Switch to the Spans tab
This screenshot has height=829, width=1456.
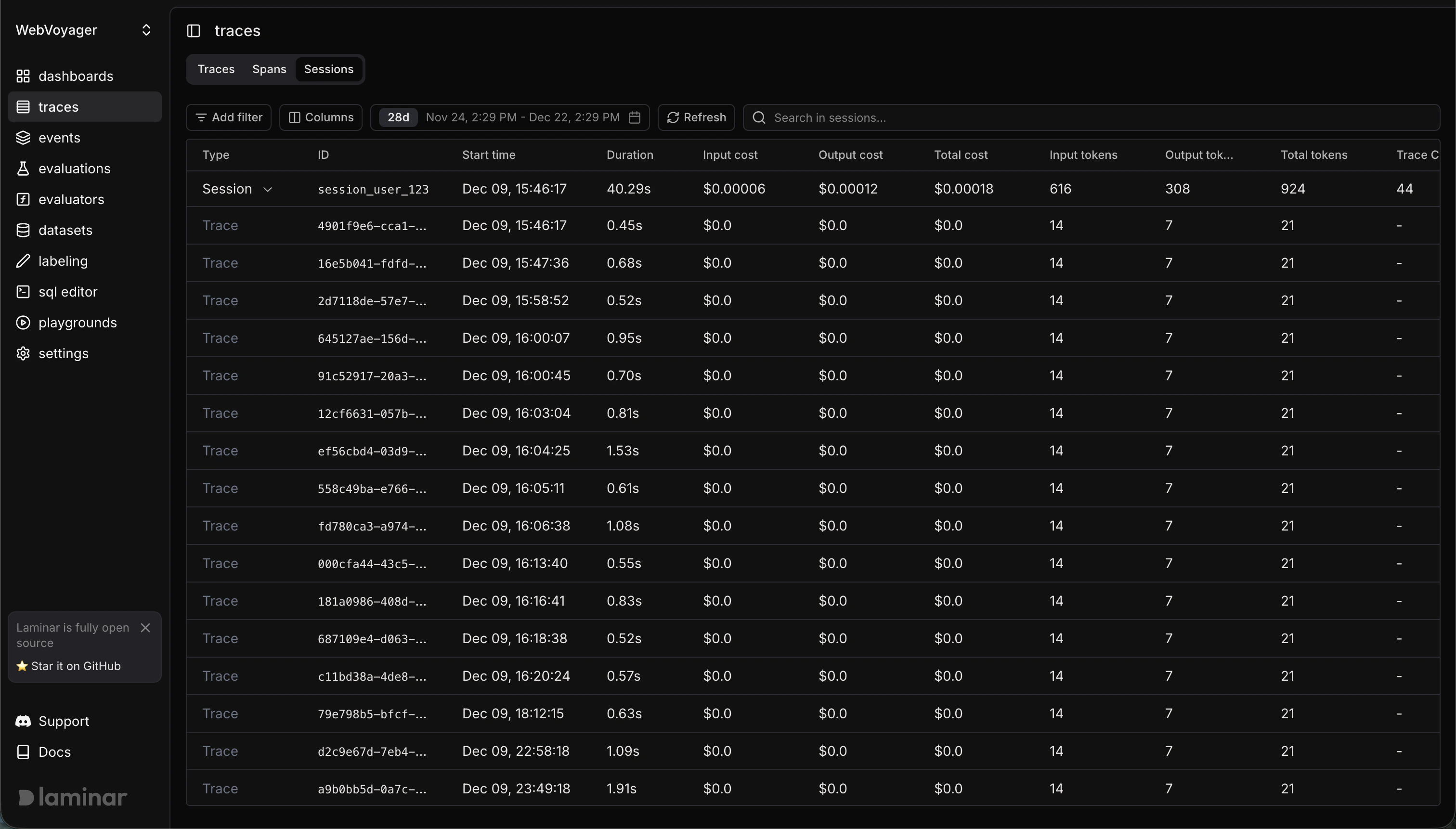click(x=269, y=69)
